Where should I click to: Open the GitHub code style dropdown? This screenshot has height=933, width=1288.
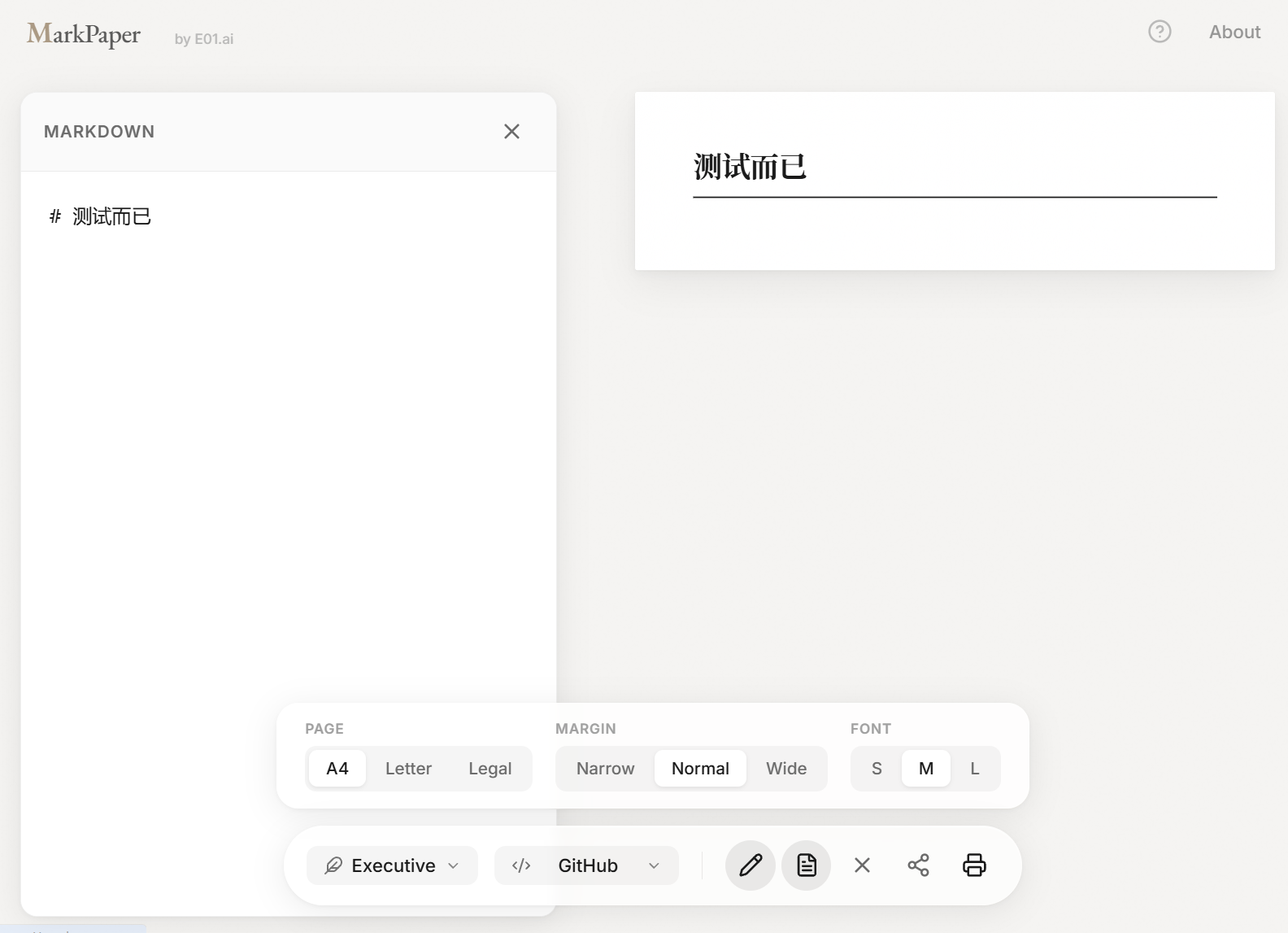tap(586, 865)
